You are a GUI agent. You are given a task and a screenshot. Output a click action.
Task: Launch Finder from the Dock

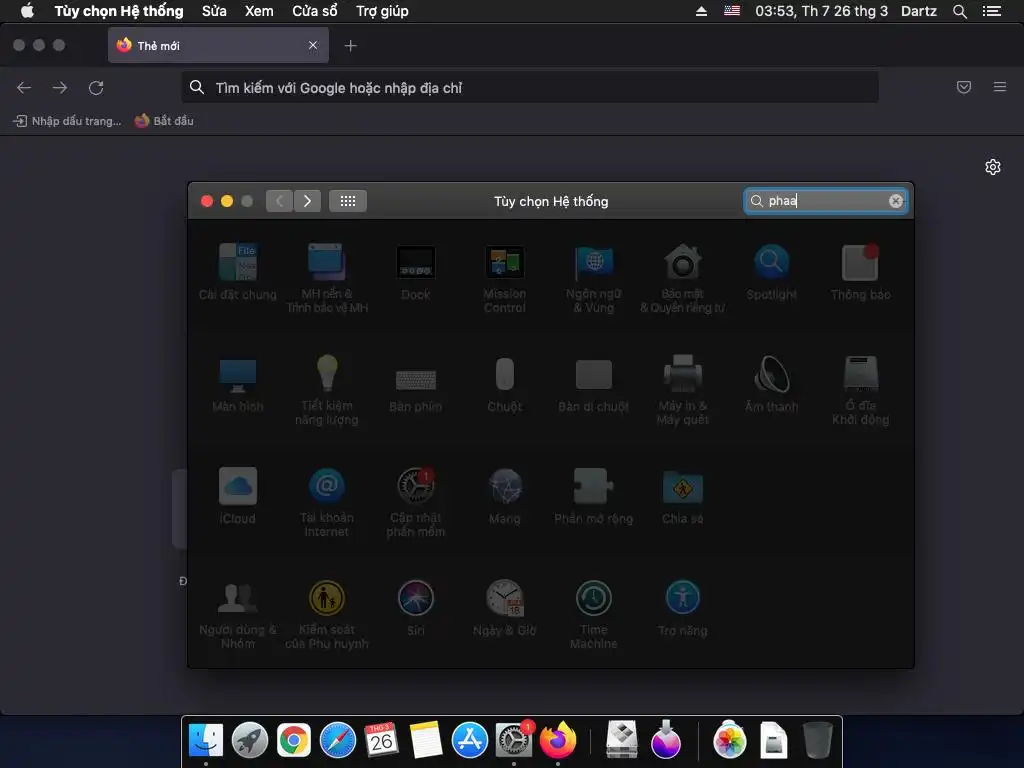(x=206, y=740)
